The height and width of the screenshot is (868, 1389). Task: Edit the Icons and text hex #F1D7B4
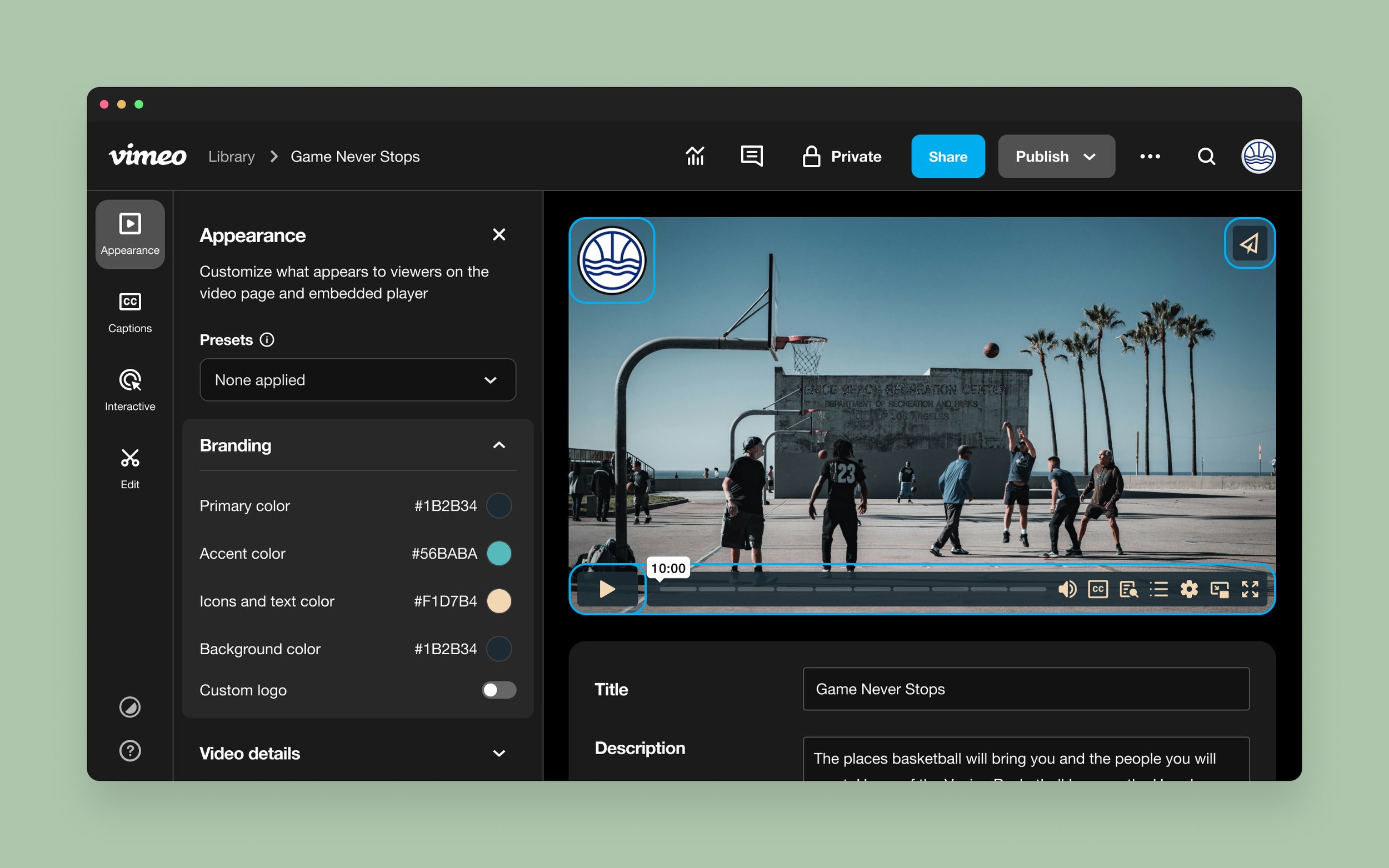click(x=446, y=601)
